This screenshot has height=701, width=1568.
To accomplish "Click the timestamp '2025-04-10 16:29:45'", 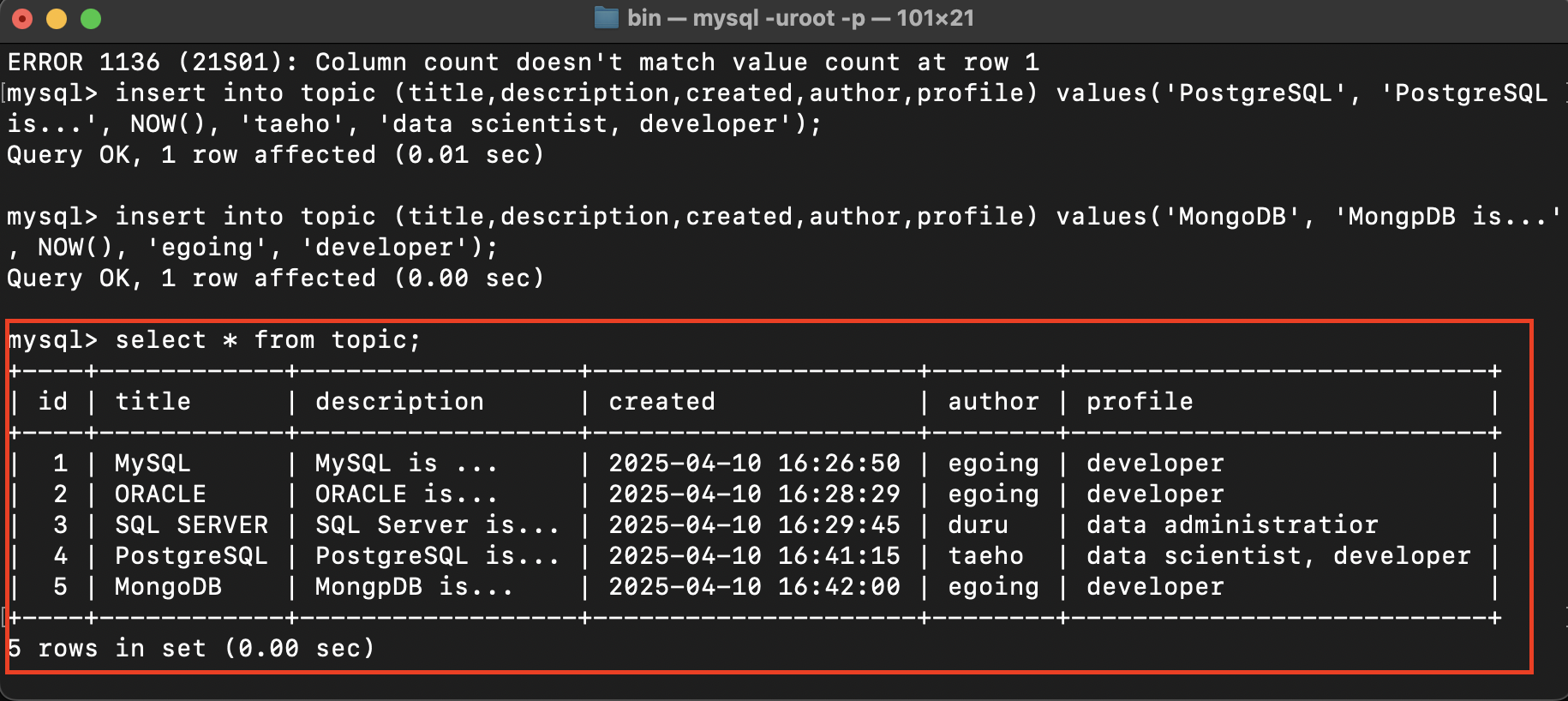I will tap(755, 525).
